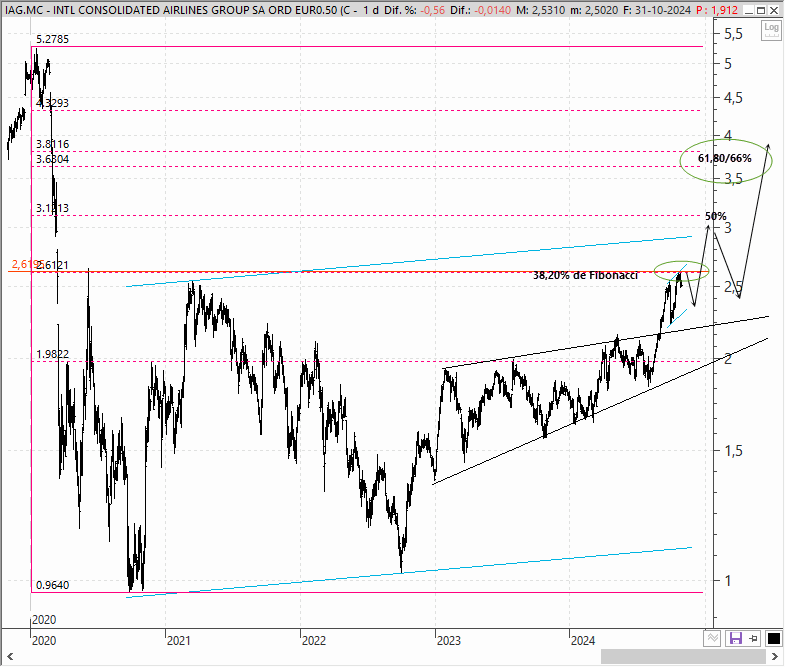Close the IAG.MC chart window
Viewport: 785px width, 667px height.
click(x=773, y=10)
